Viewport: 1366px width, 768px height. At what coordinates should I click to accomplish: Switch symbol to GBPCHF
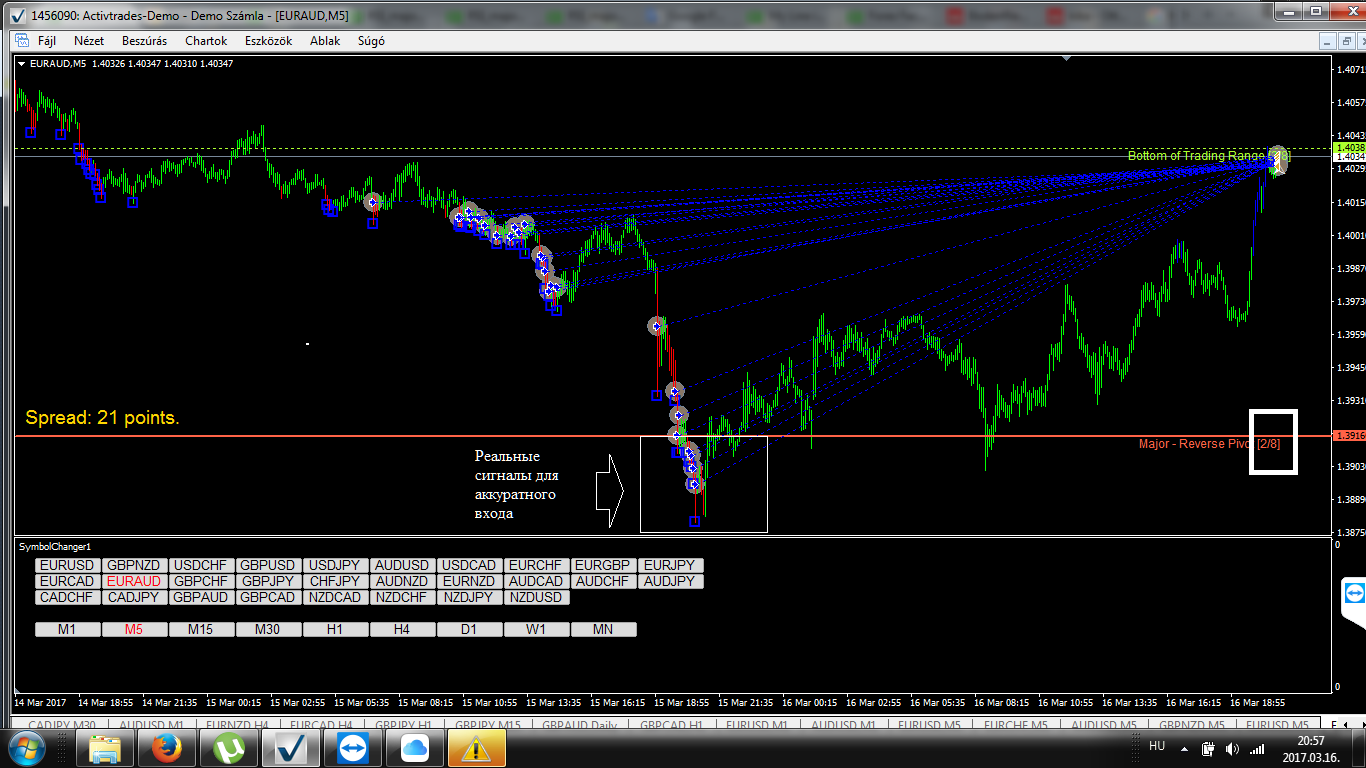[202, 581]
